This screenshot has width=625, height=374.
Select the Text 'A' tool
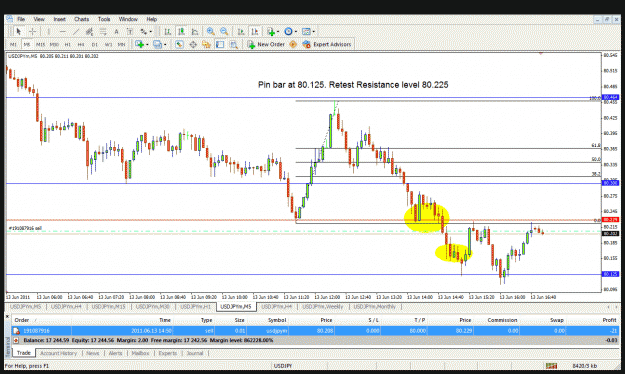[x=116, y=31]
